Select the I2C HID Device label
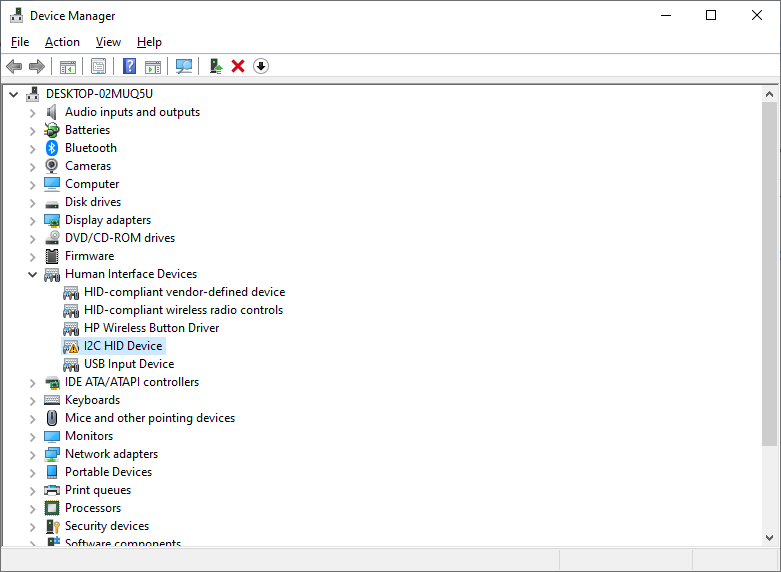This screenshot has width=781, height=572. point(123,346)
